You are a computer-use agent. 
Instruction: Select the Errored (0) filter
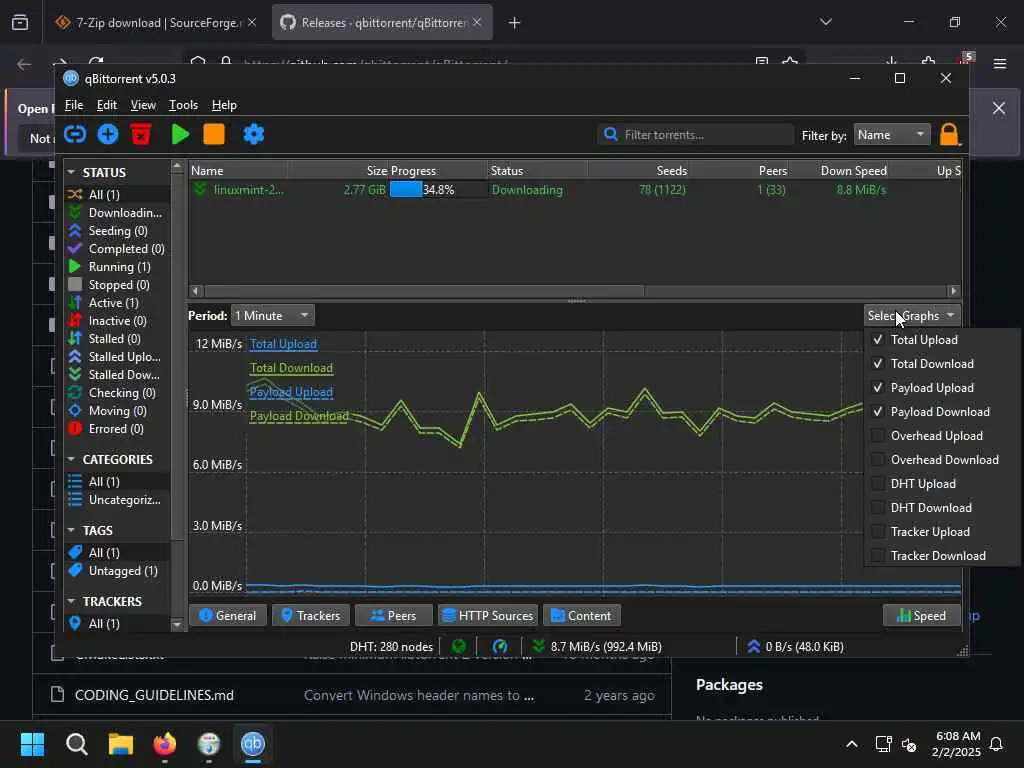click(x=116, y=428)
